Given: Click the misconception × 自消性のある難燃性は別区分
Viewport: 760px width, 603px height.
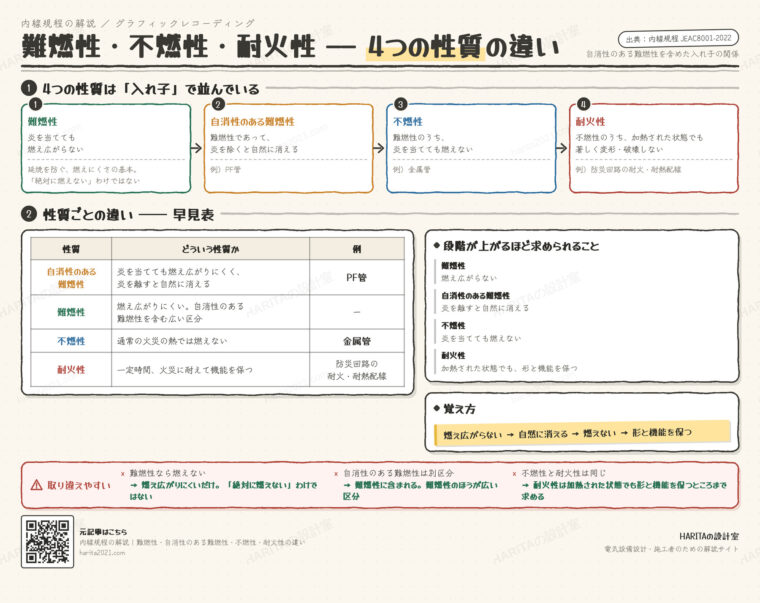Looking at the screenshot, I should tap(395, 473).
